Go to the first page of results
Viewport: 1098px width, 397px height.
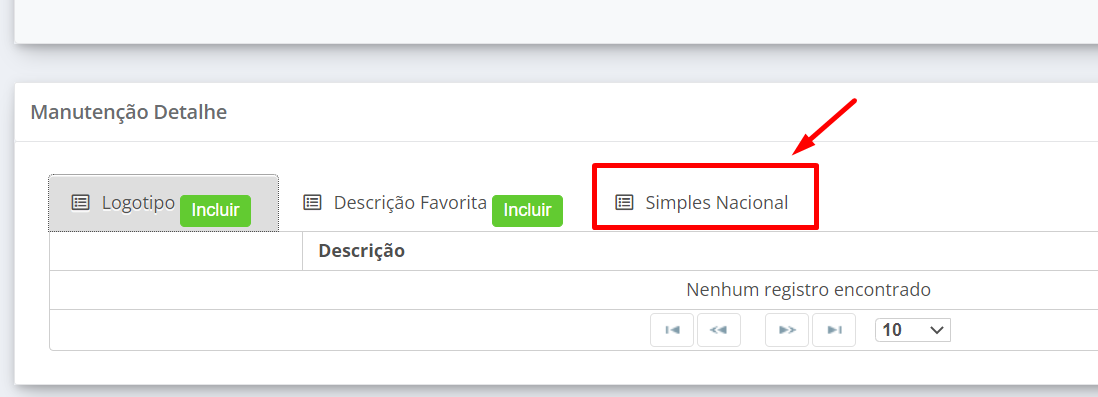(672, 330)
